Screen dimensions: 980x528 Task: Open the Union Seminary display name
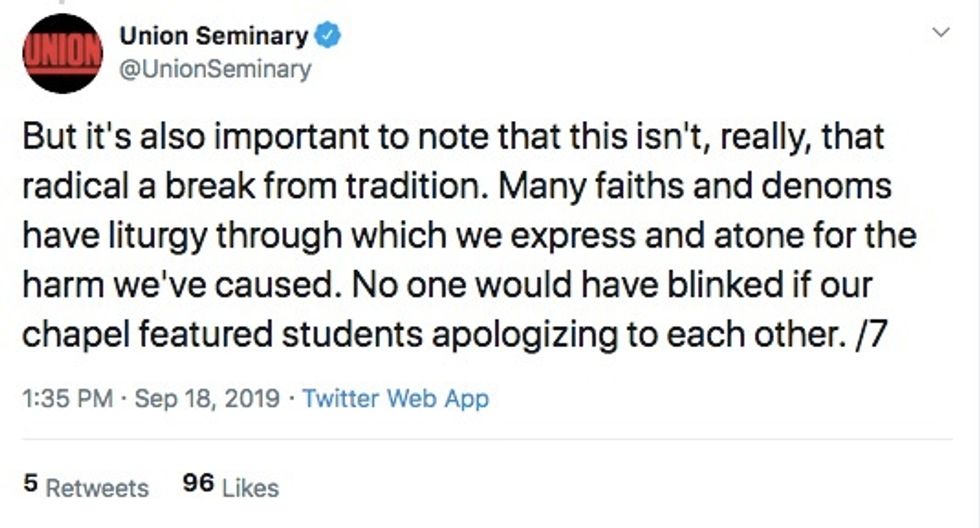[x=213, y=37]
